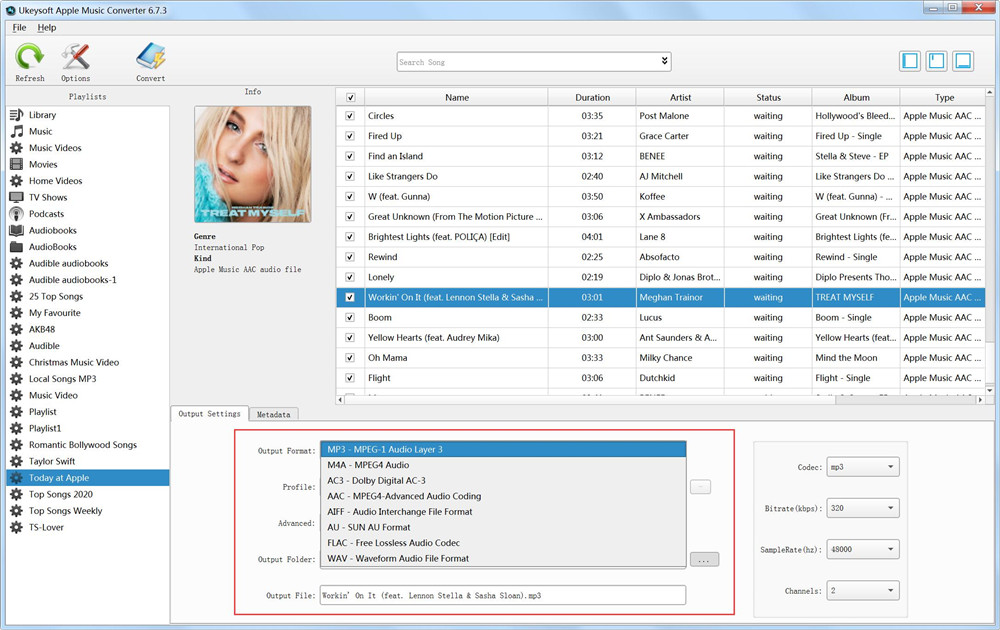Switch to left panel layout icon

click(910, 61)
